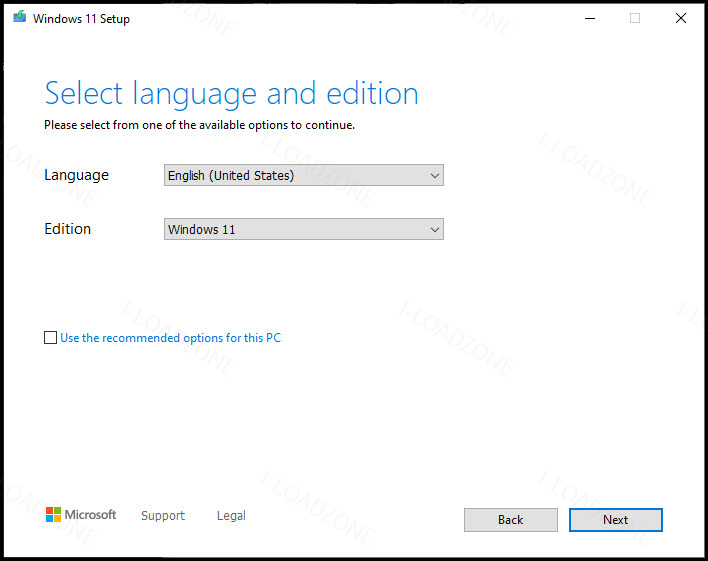Image resolution: width=708 pixels, height=561 pixels.
Task: Click the 'Use the recommended options for this PC' label
Action: [x=171, y=338]
